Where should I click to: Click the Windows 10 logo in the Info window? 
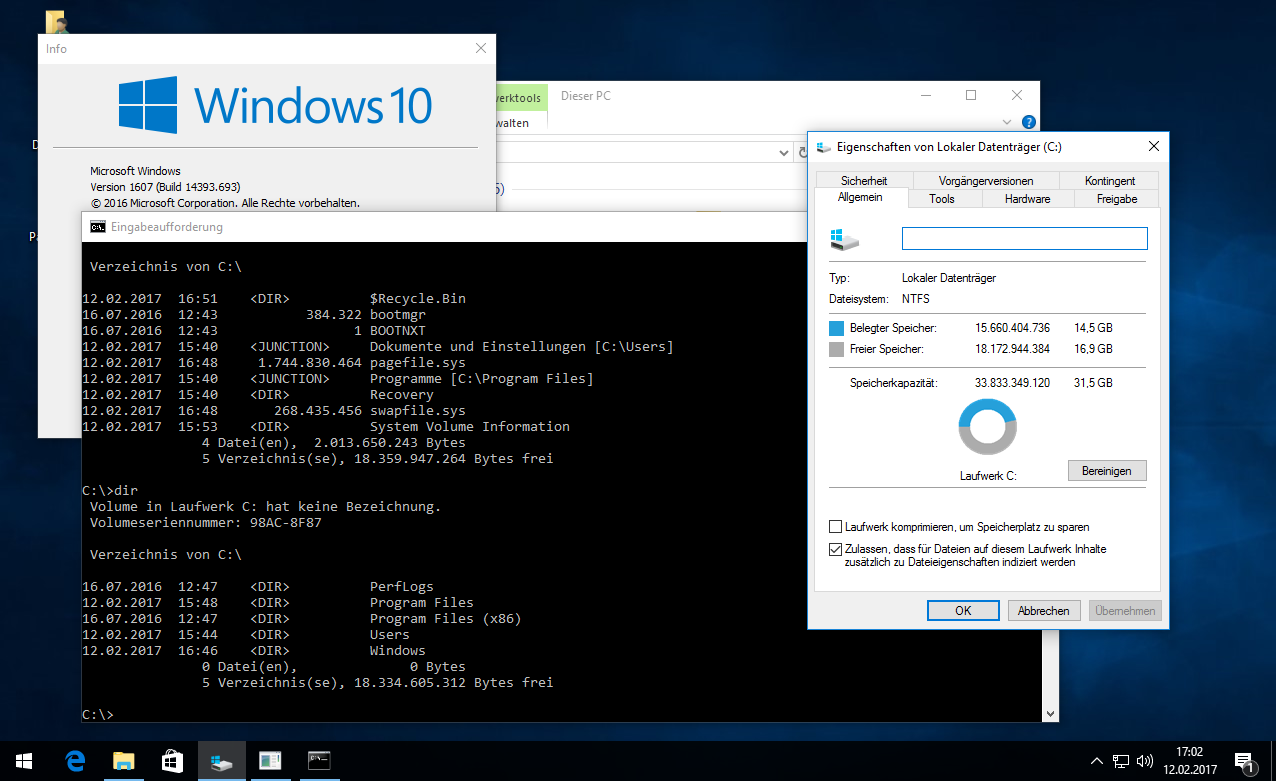click(x=275, y=105)
